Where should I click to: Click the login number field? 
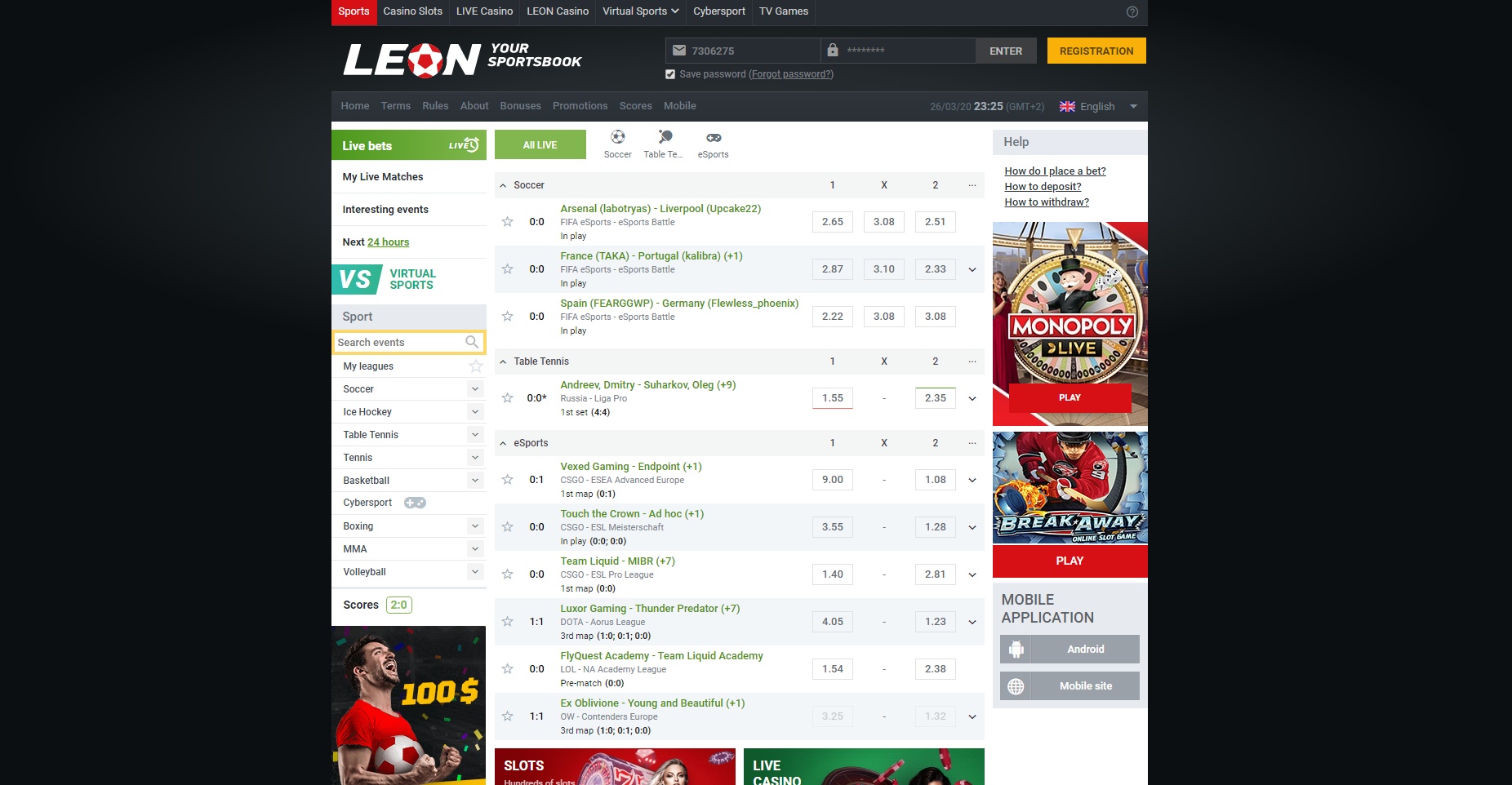click(x=743, y=51)
